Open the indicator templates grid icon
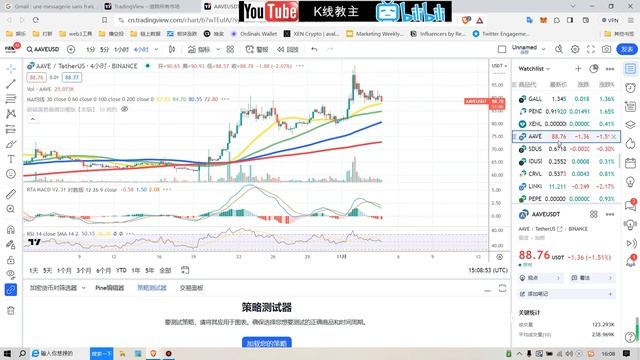This screenshot has width=640, height=360. [230, 49]
